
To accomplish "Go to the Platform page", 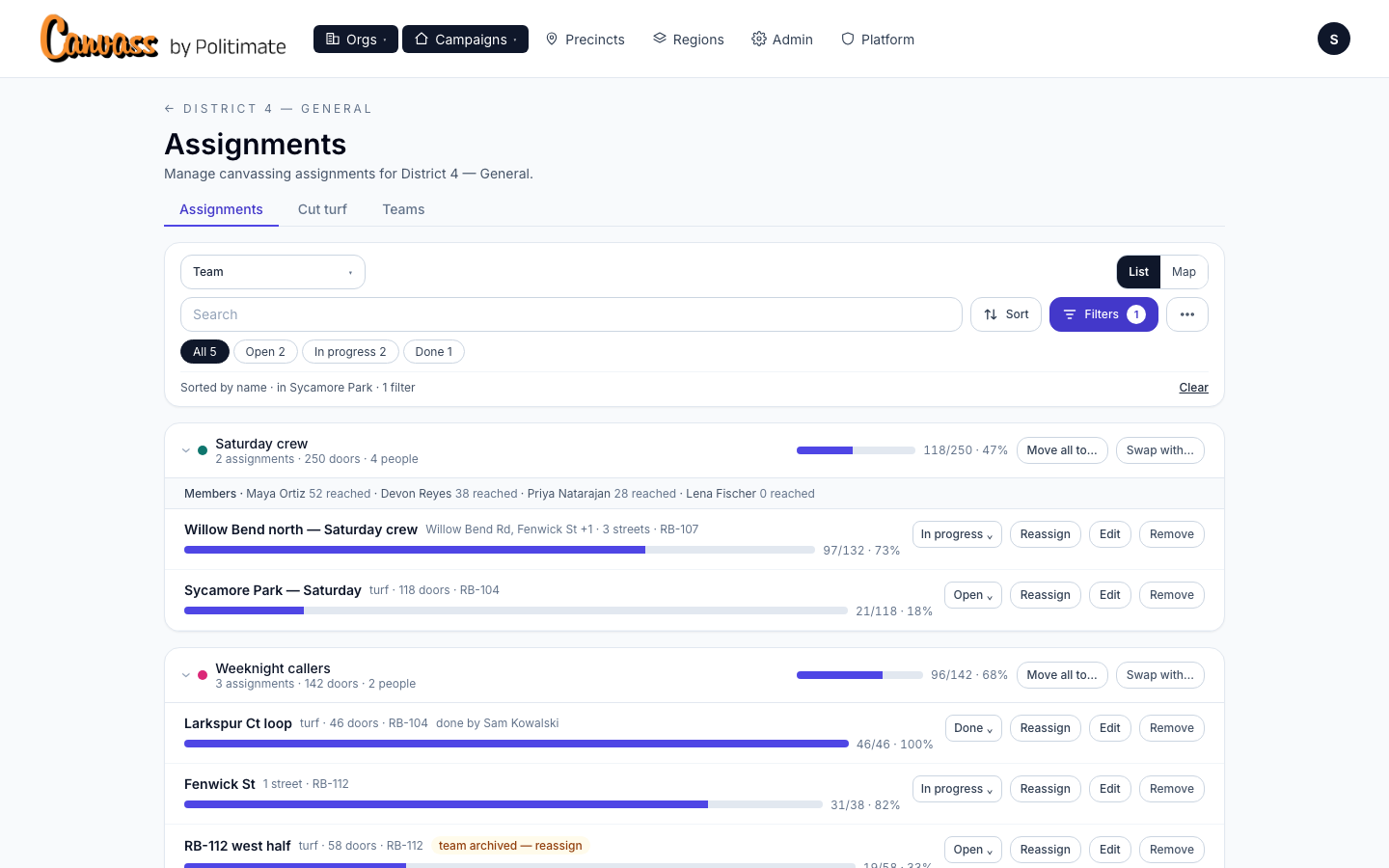I will point(878,40).
